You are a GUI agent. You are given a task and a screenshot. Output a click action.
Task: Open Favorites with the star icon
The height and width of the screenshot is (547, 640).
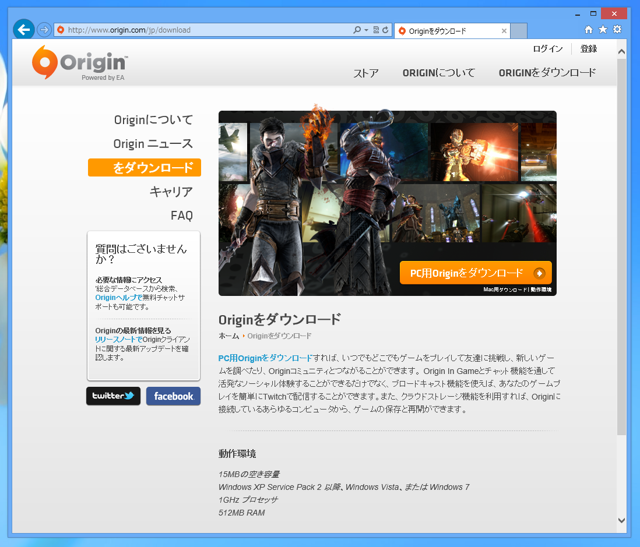[x=603, y=29]
